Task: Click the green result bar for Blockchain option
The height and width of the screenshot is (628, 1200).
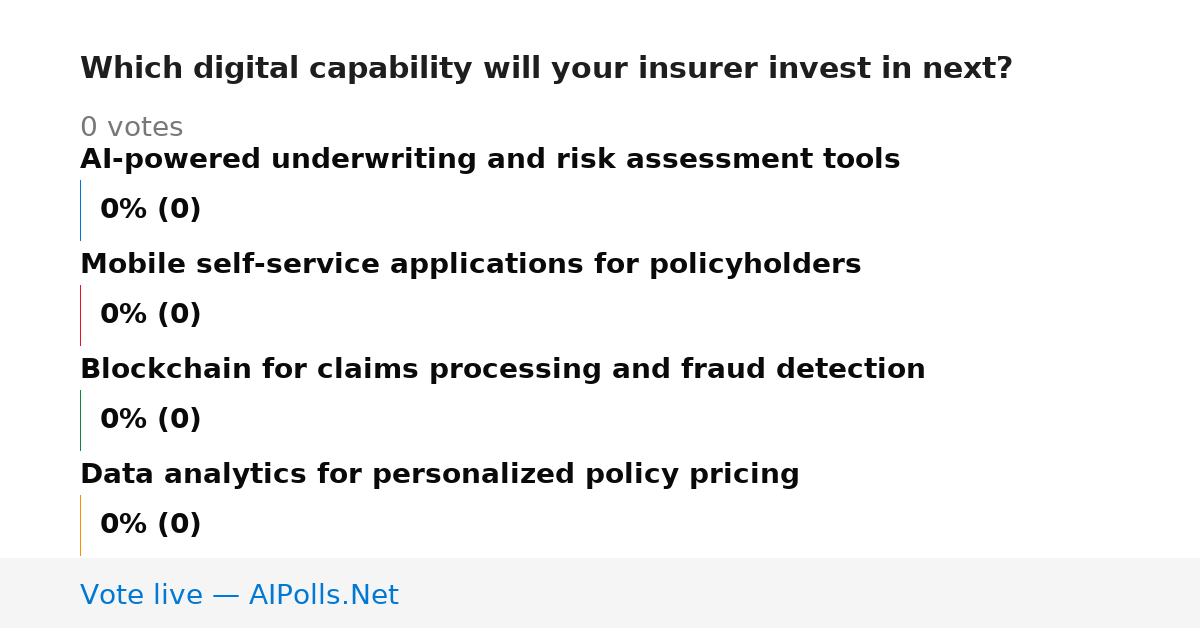Action: click(80, 420)
